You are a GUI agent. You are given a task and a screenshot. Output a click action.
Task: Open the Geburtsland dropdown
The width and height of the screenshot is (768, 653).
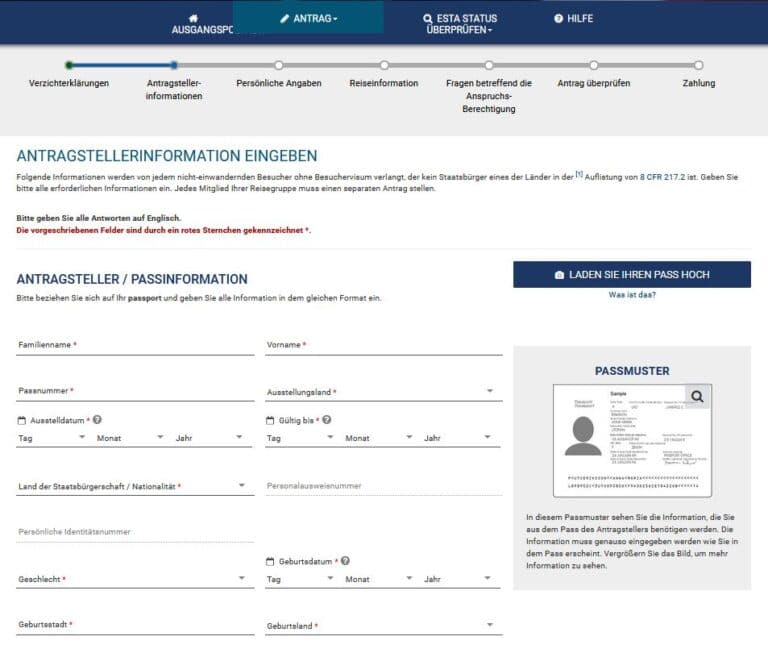pyautogui.click(x=384, y=626)
